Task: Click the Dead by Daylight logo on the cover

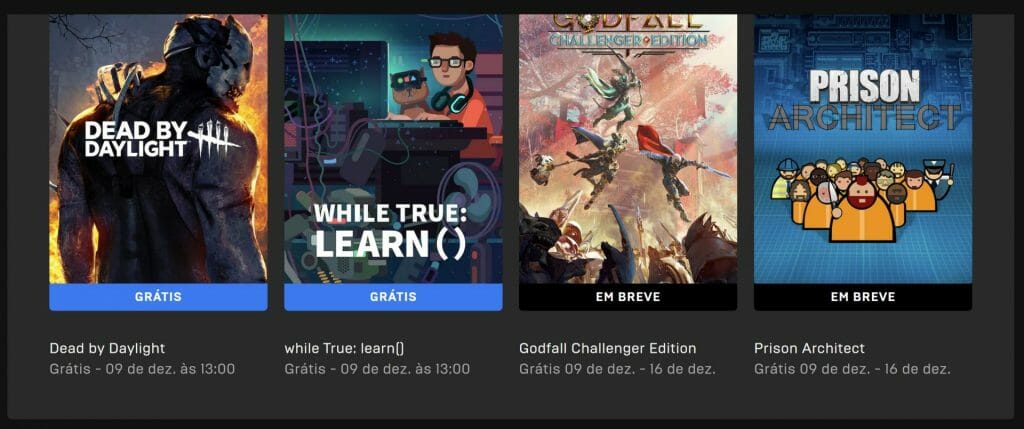Action: pos(162,138)
